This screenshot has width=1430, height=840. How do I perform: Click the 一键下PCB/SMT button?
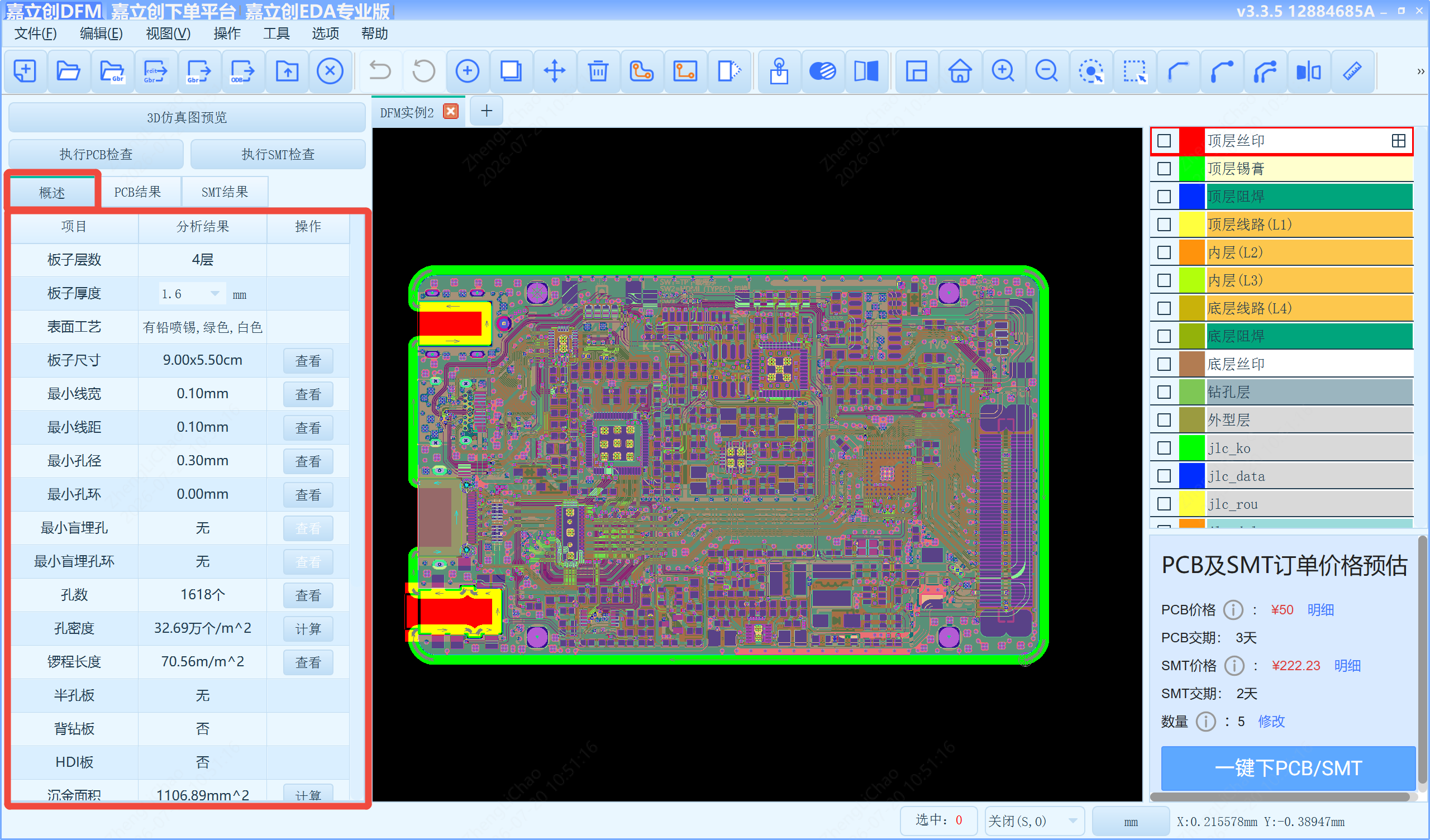point(1287,768)
